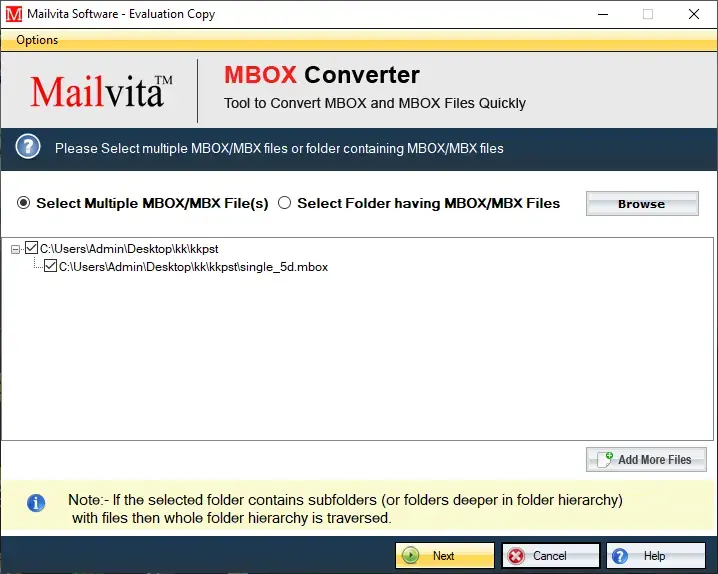Minimize the Mailvita Software window
718x574 pixels.
tap(603, 14)
